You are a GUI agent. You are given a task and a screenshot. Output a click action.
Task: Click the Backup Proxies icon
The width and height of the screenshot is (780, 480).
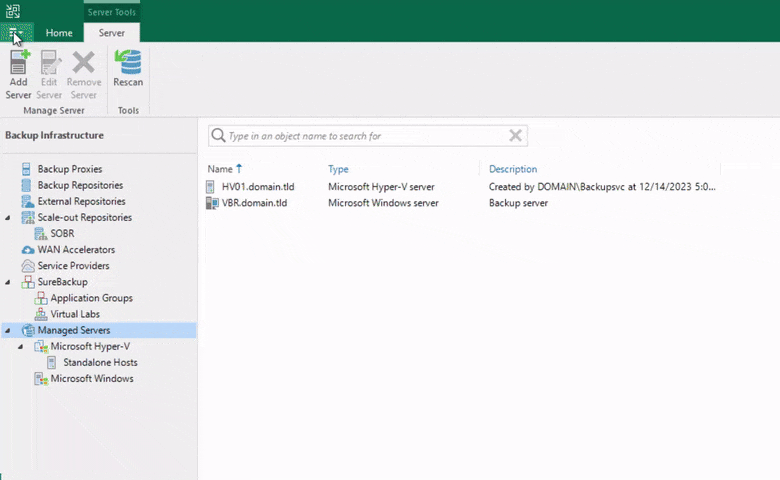[x=27, y=169]
